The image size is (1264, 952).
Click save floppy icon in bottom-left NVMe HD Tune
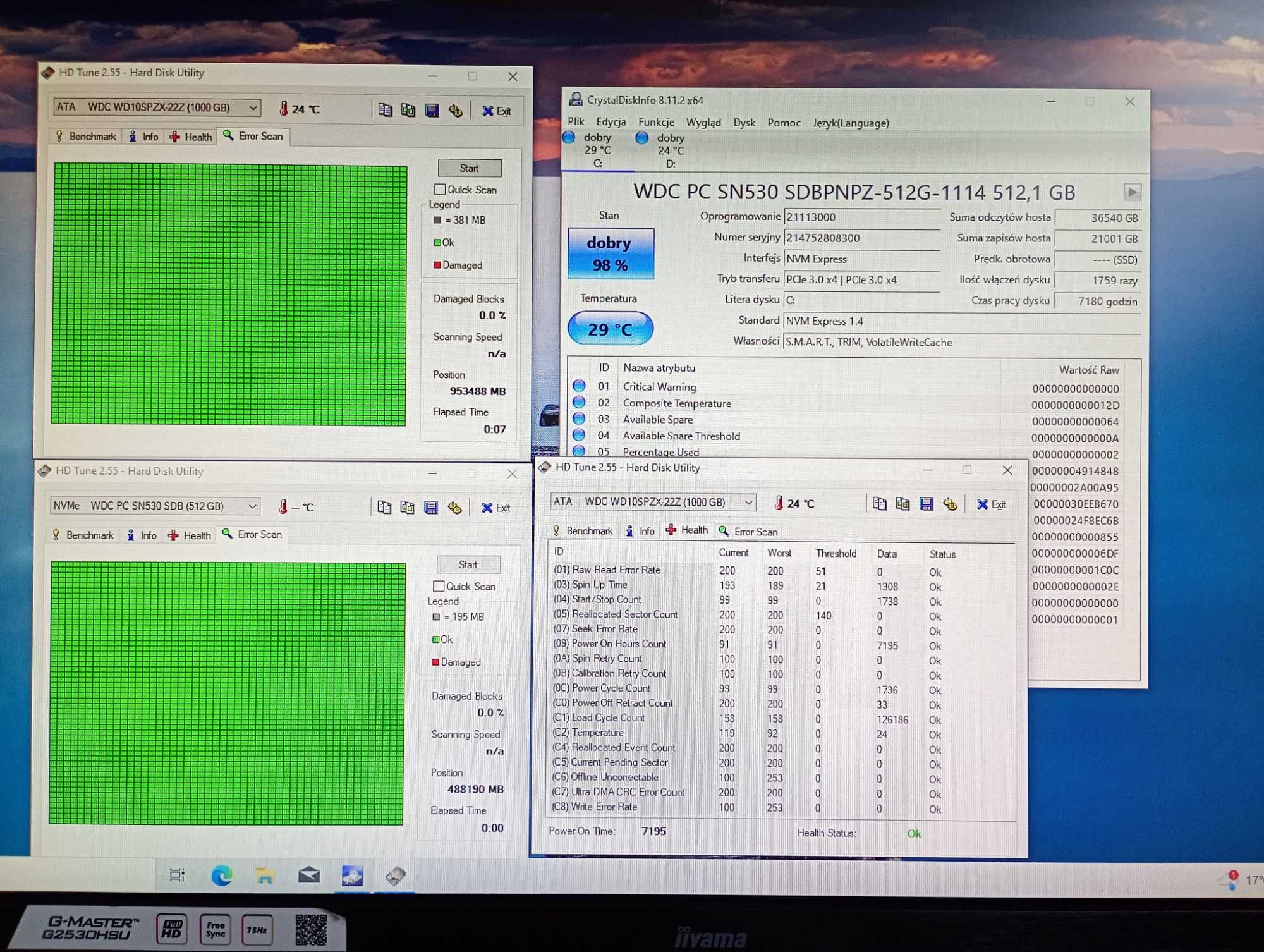coord(431,508)
